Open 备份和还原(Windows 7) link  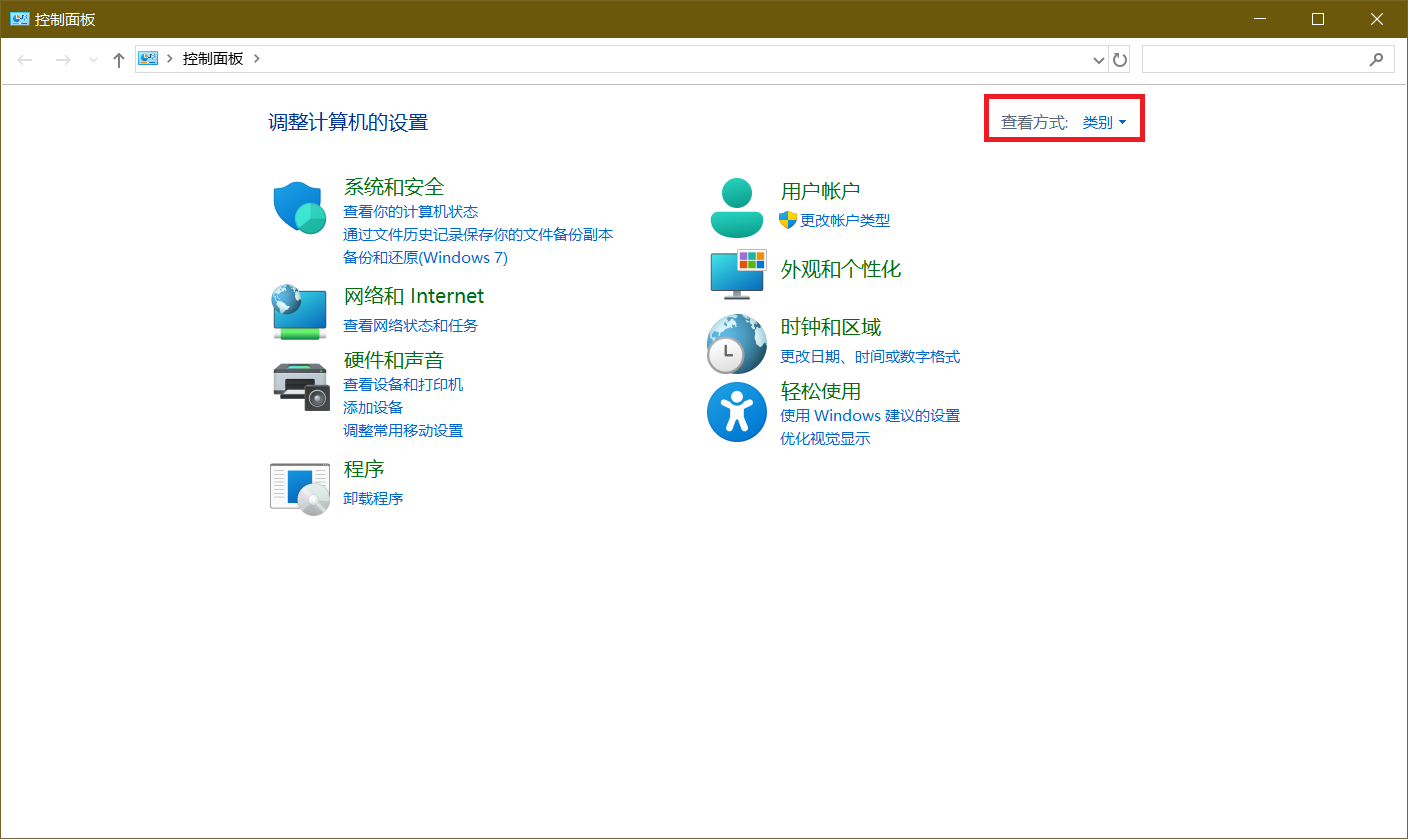(425, 257)
